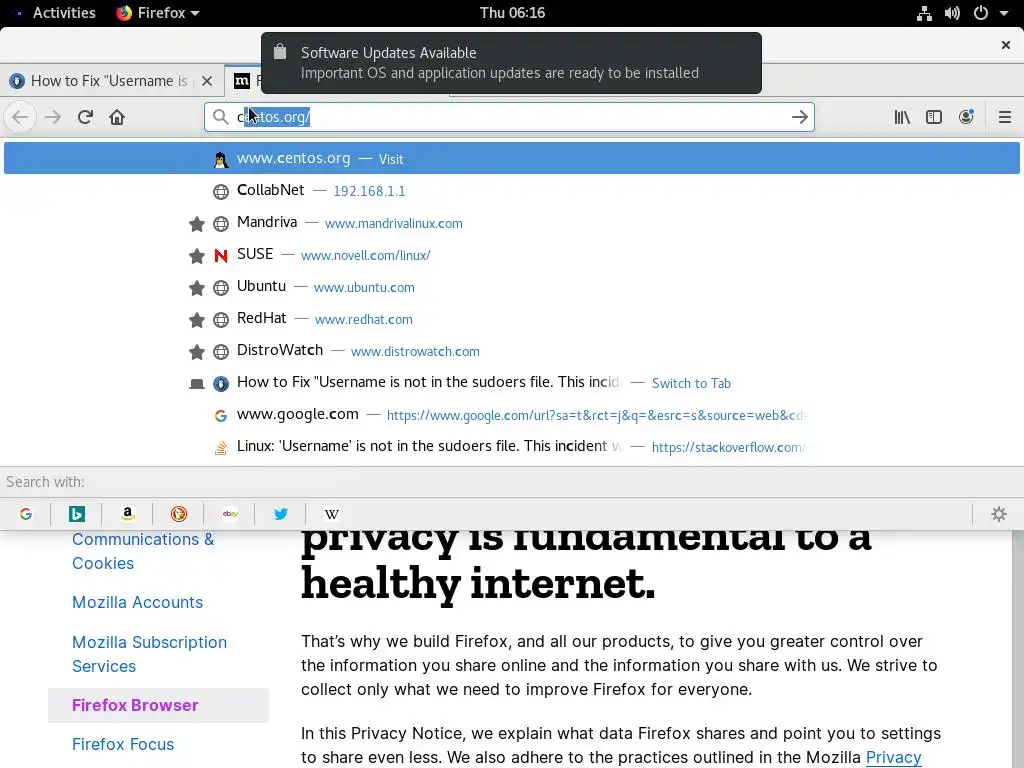Click the forward navigation arrow
Image resolution: width=1024 pixels, height=768 pixels.
(x=53, y=118)
